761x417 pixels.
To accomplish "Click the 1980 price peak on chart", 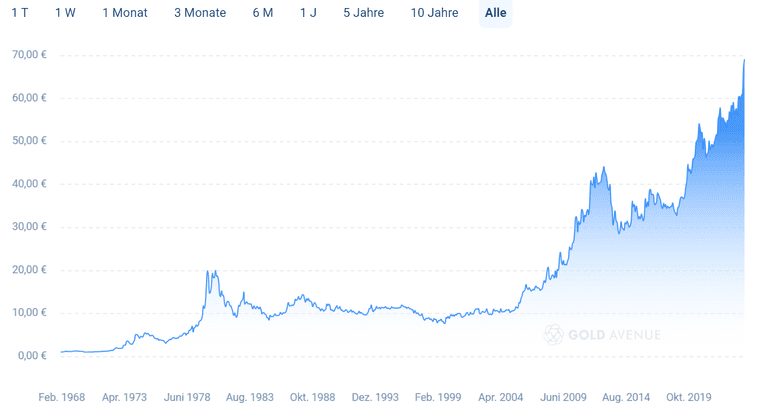I will coord(208,271).
